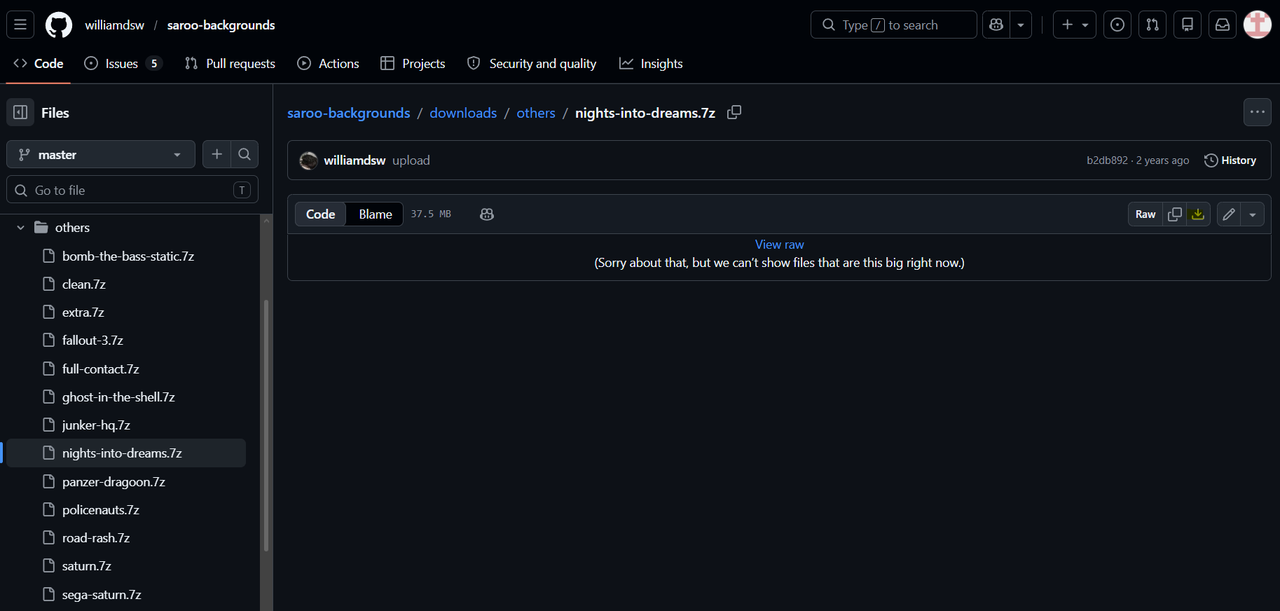This screenshot has height=611, width=1280.
Task: Go to GitHub homepage via Octocat logo
Action: (59, 25)
